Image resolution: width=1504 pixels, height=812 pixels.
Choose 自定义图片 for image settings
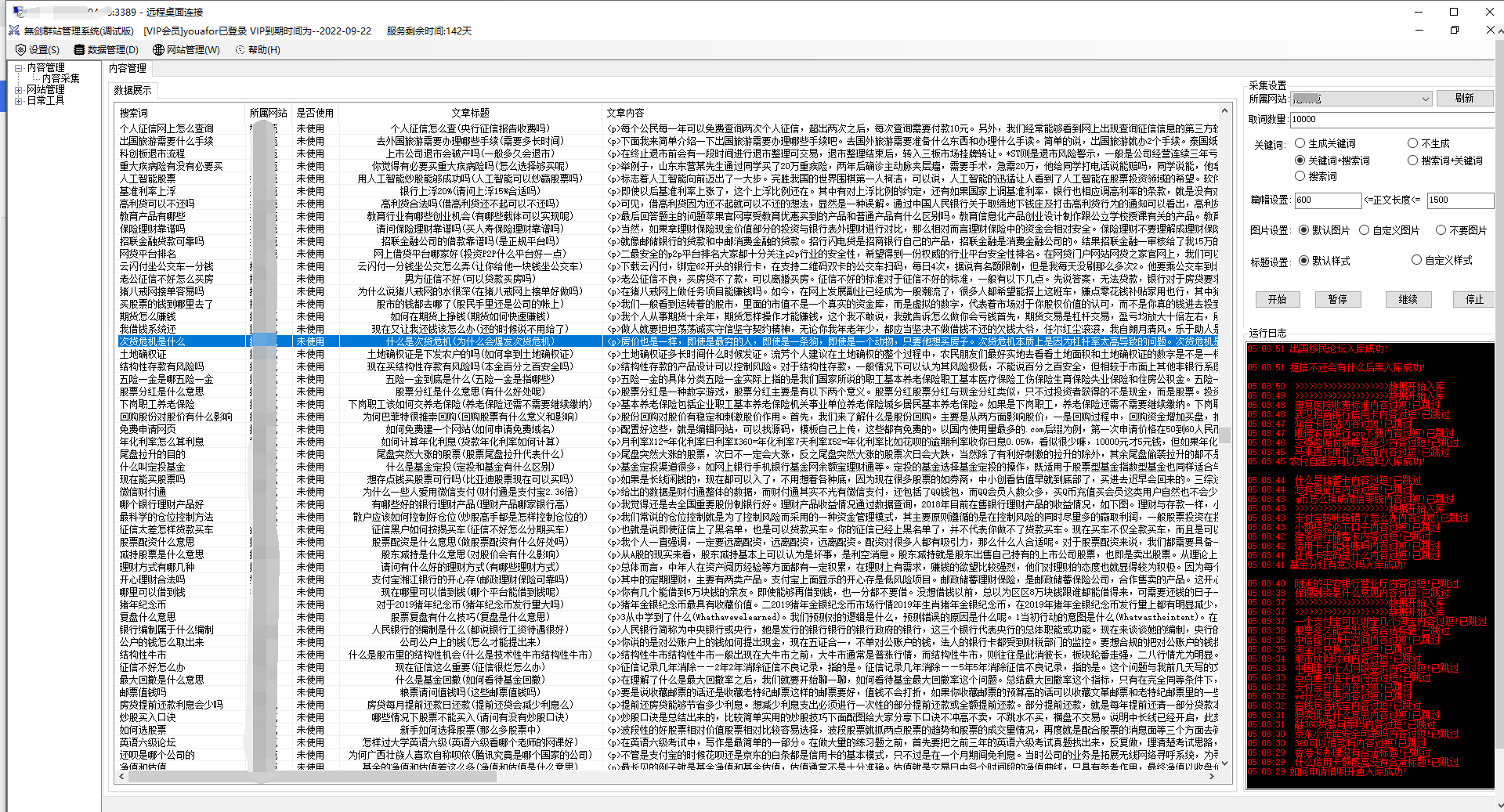(1390, 230)
